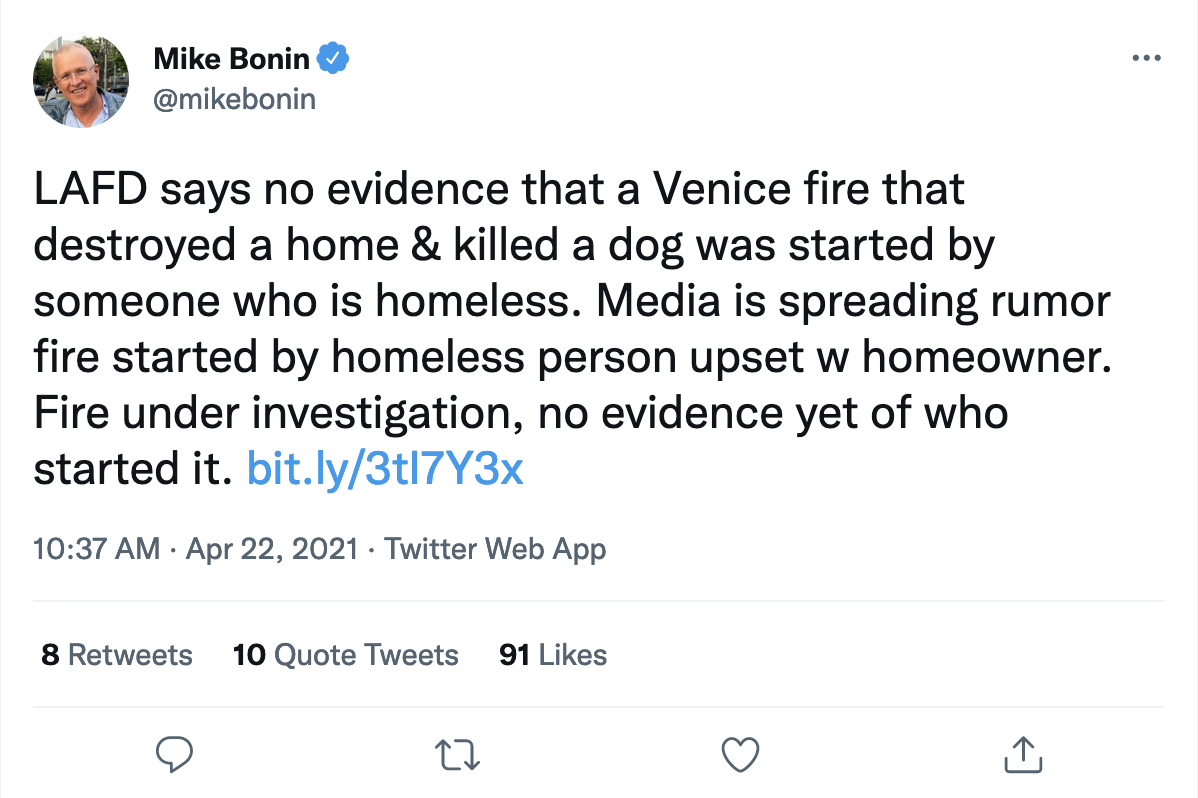Click the blue verified badge

point(333,59)
